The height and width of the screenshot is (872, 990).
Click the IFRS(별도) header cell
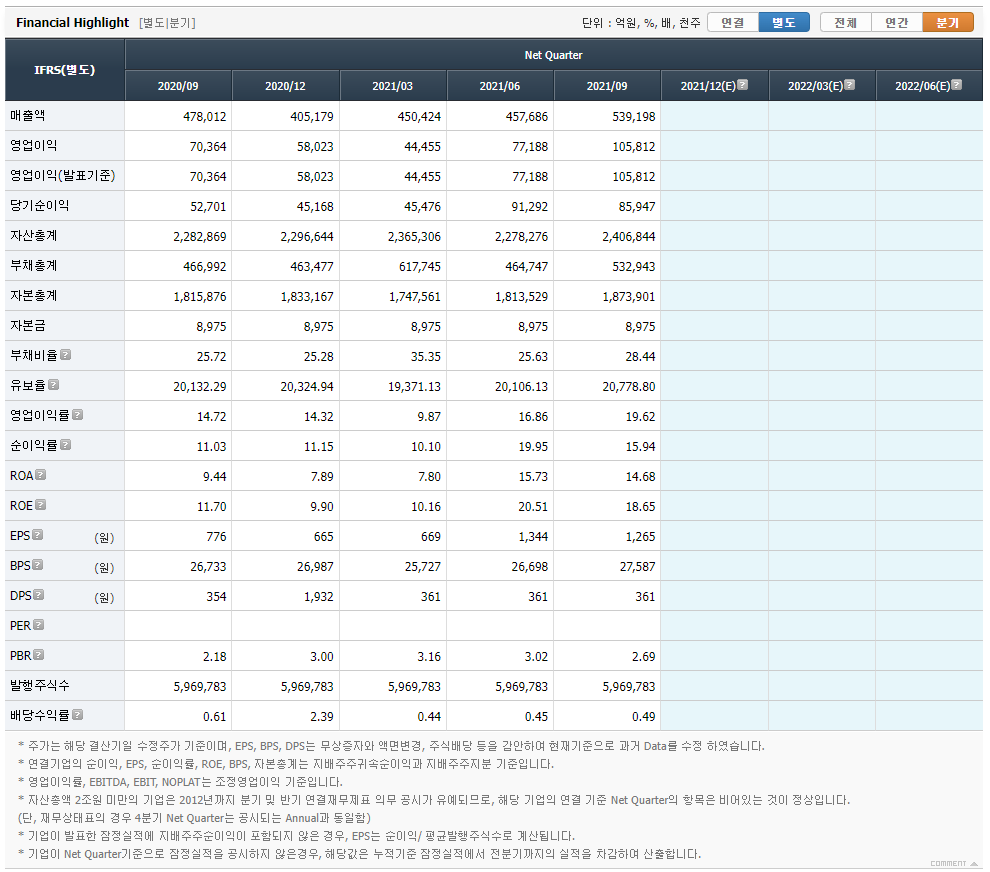tap(65, 70)
